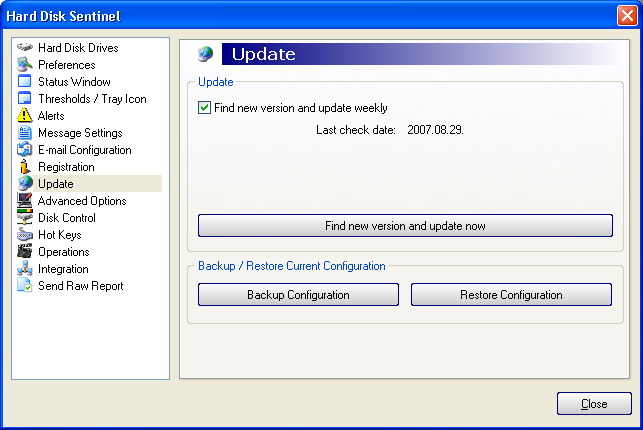Click the Backup Configuration button

point(298,294)
